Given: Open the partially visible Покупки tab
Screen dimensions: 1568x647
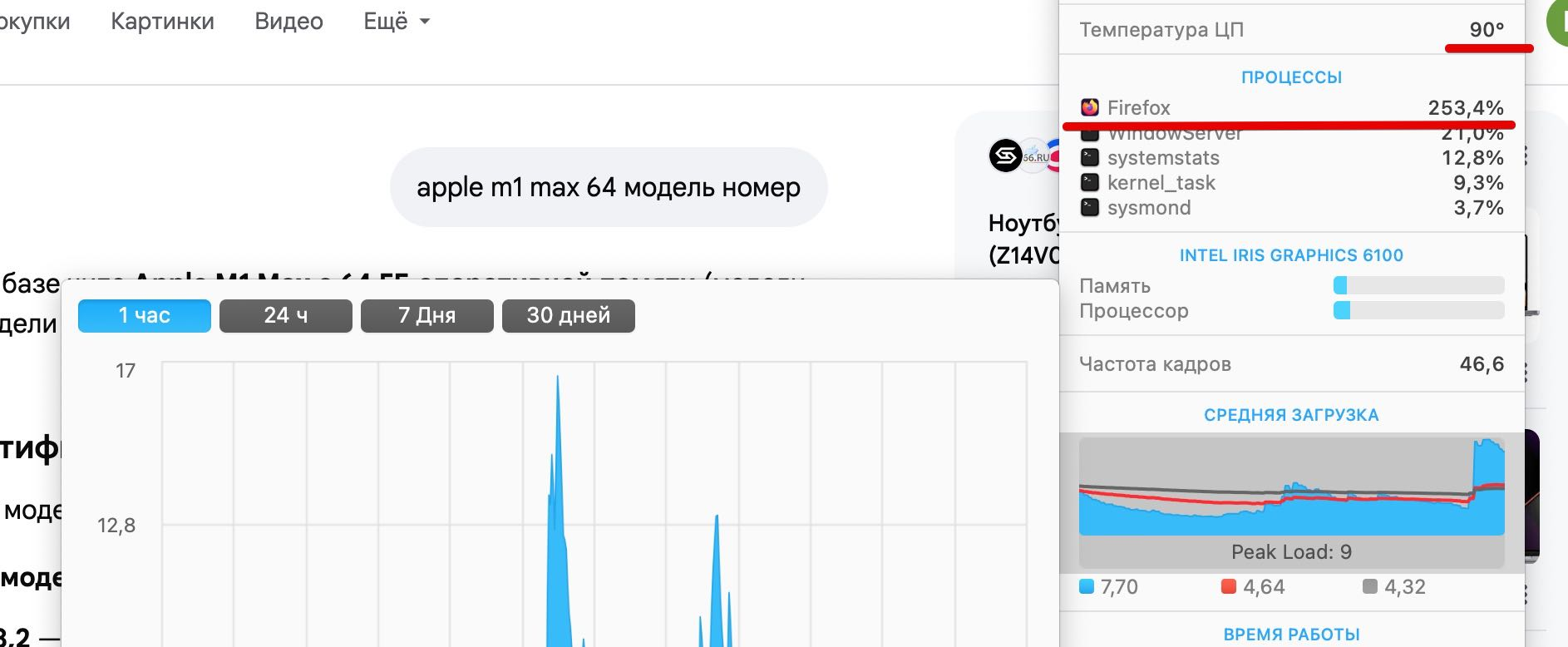Looking at the screenshot, I should click(x=35, y=21).
